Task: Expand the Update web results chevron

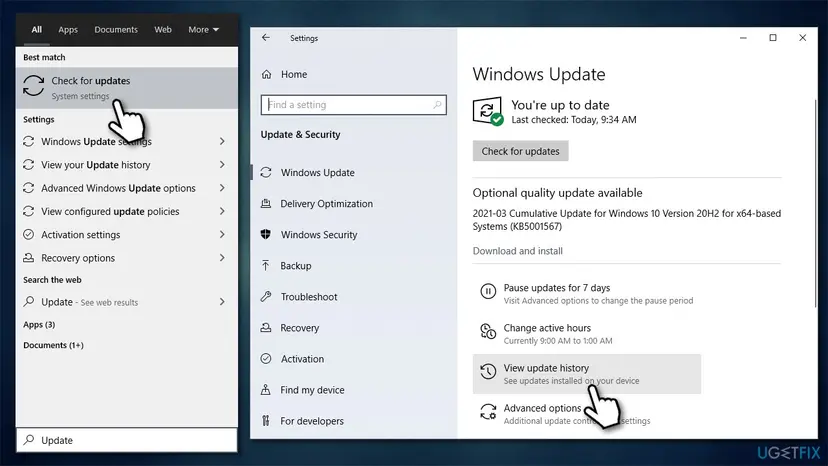Action: (x=222, y=302)
